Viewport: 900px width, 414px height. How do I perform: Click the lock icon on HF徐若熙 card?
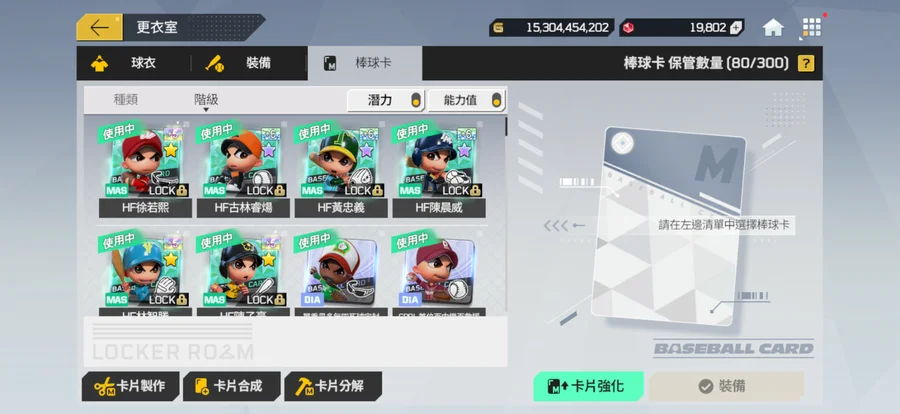click(x=181, y=190)
